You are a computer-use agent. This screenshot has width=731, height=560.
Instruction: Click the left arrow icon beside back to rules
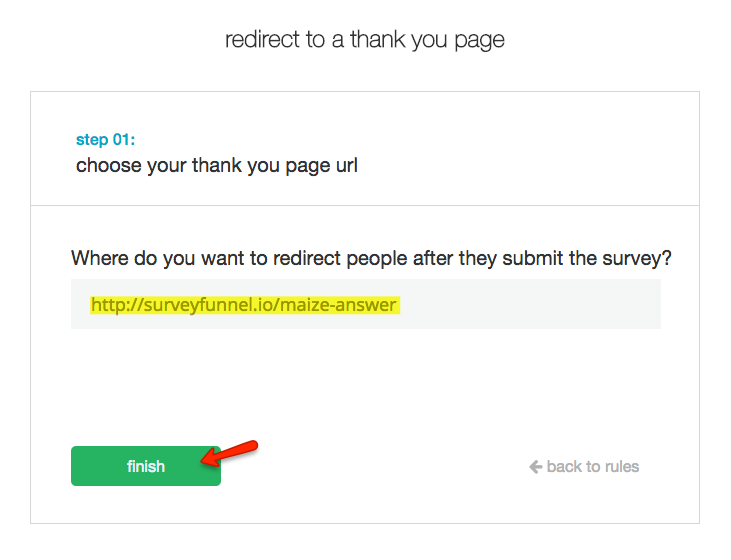pyautogui.click(x=536, y=466)
